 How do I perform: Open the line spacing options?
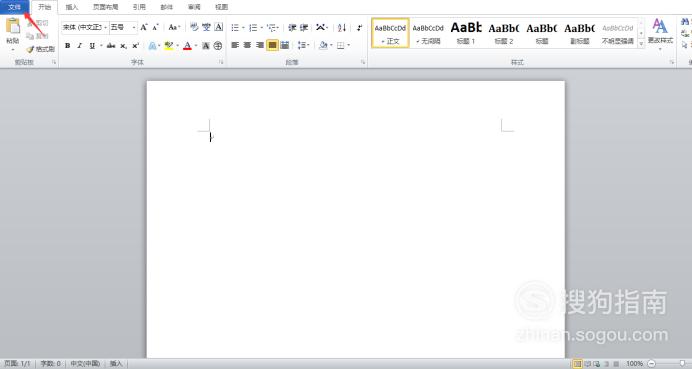pyautogui.click(x=303, y=45)
